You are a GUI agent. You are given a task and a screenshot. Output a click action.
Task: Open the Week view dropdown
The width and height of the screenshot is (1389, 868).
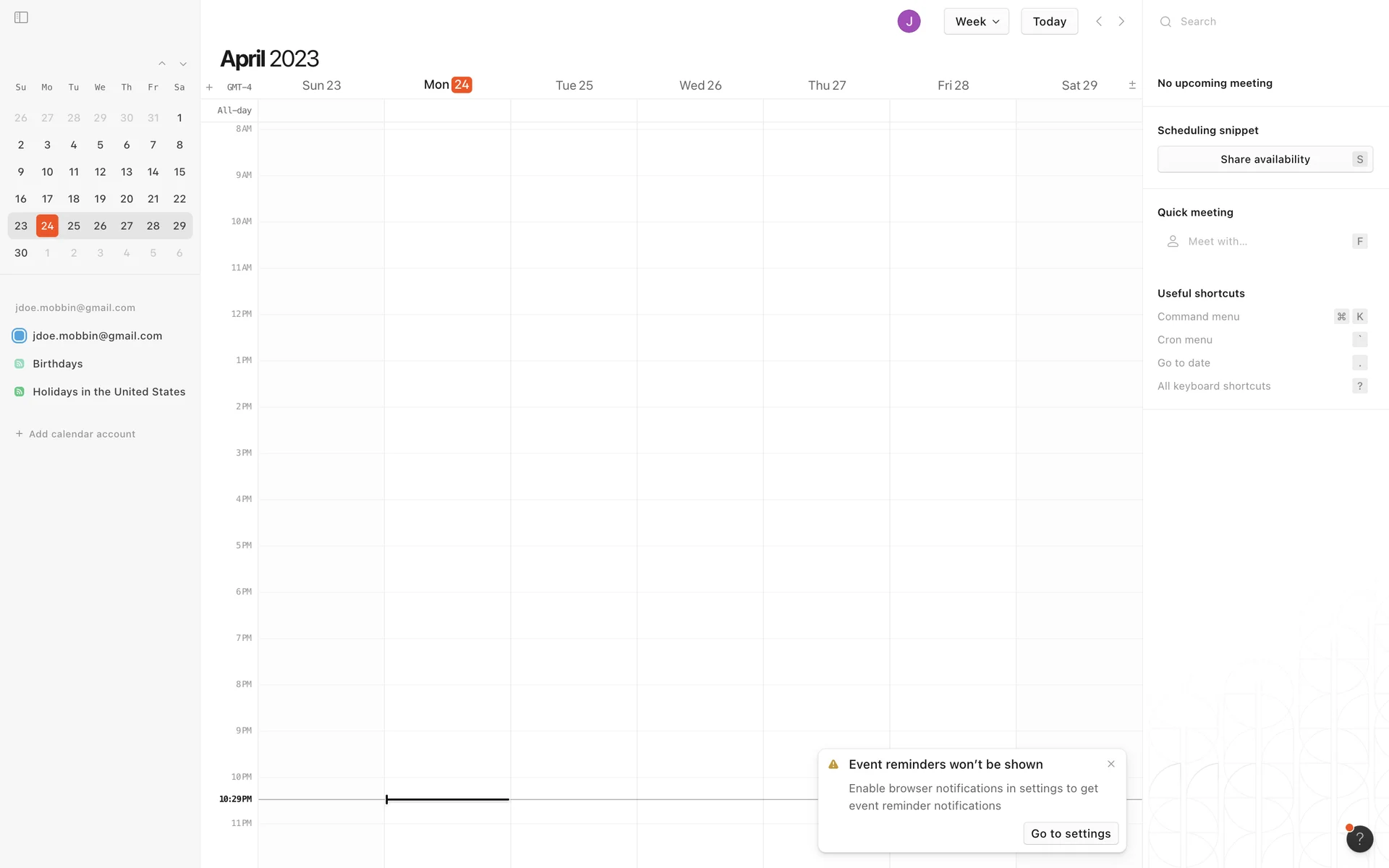click(976, 22)
